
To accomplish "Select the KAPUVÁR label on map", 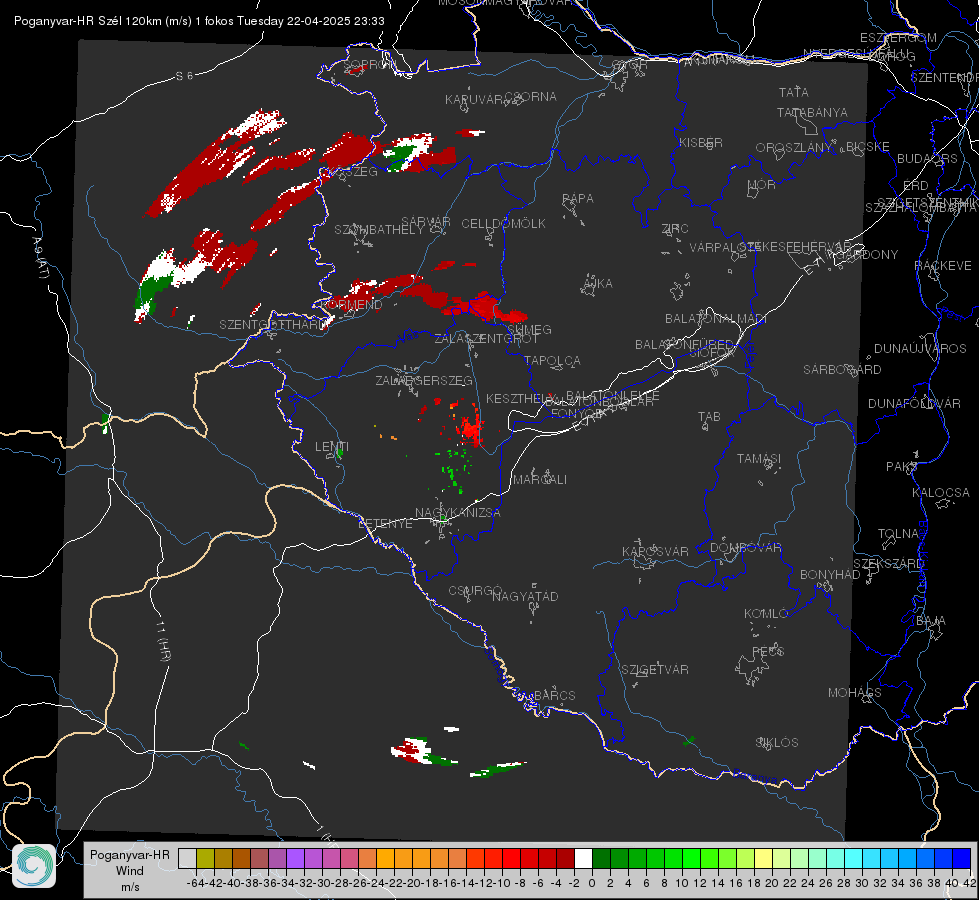I will 474,100.
